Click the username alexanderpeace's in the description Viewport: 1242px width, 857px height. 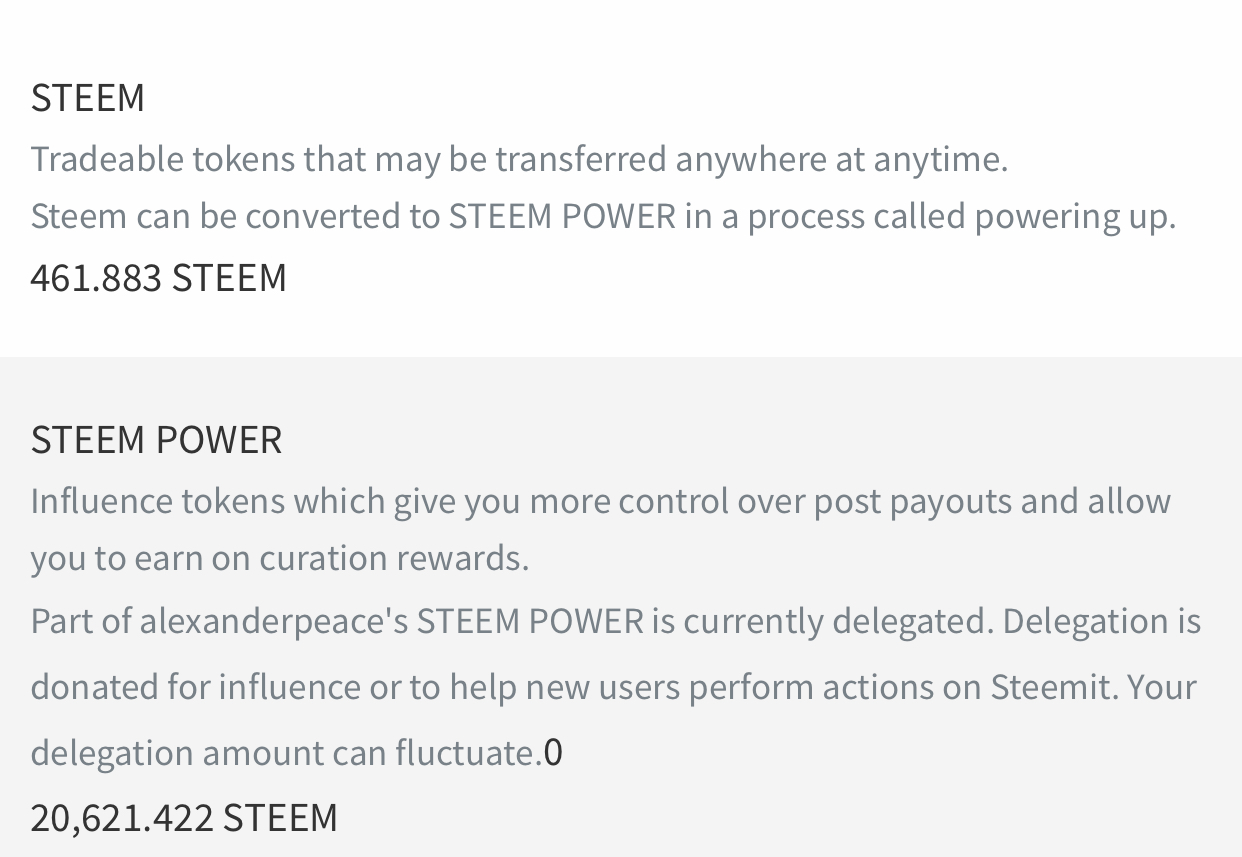click(x=274, y=622)
